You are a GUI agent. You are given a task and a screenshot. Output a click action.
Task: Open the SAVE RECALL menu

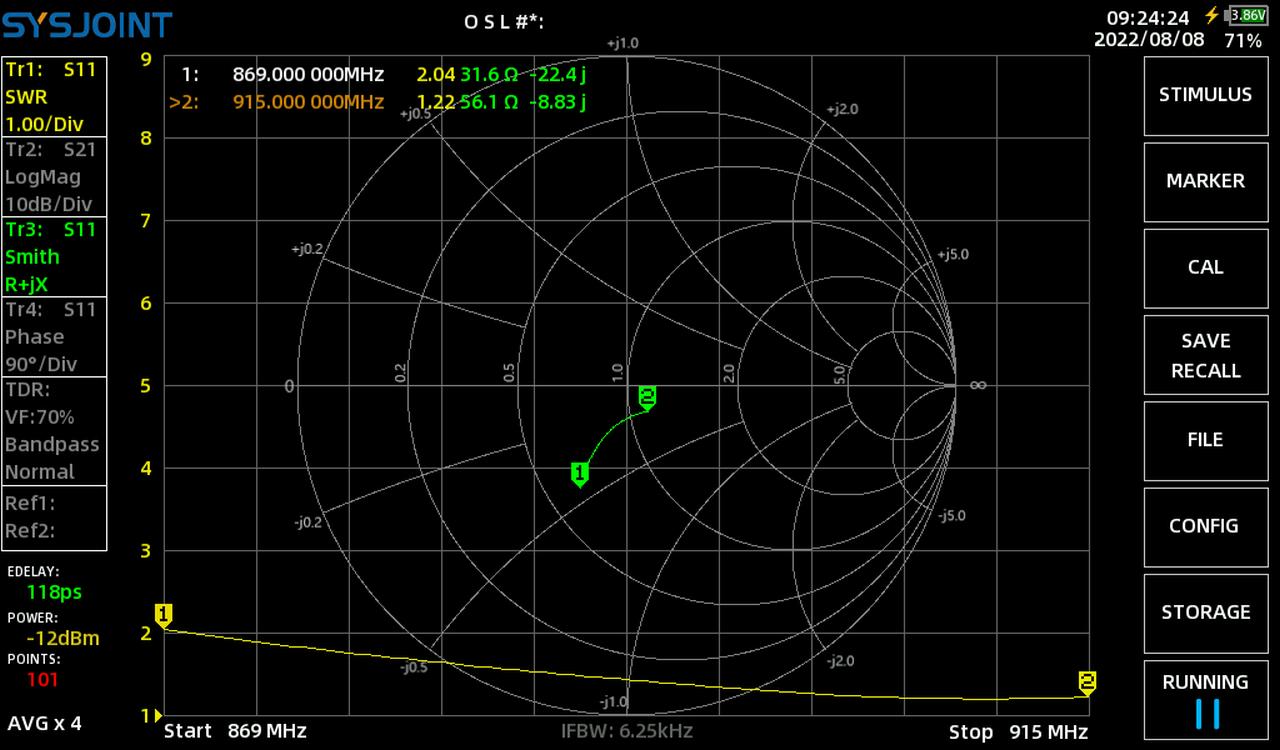click(x=1205, y=355)
